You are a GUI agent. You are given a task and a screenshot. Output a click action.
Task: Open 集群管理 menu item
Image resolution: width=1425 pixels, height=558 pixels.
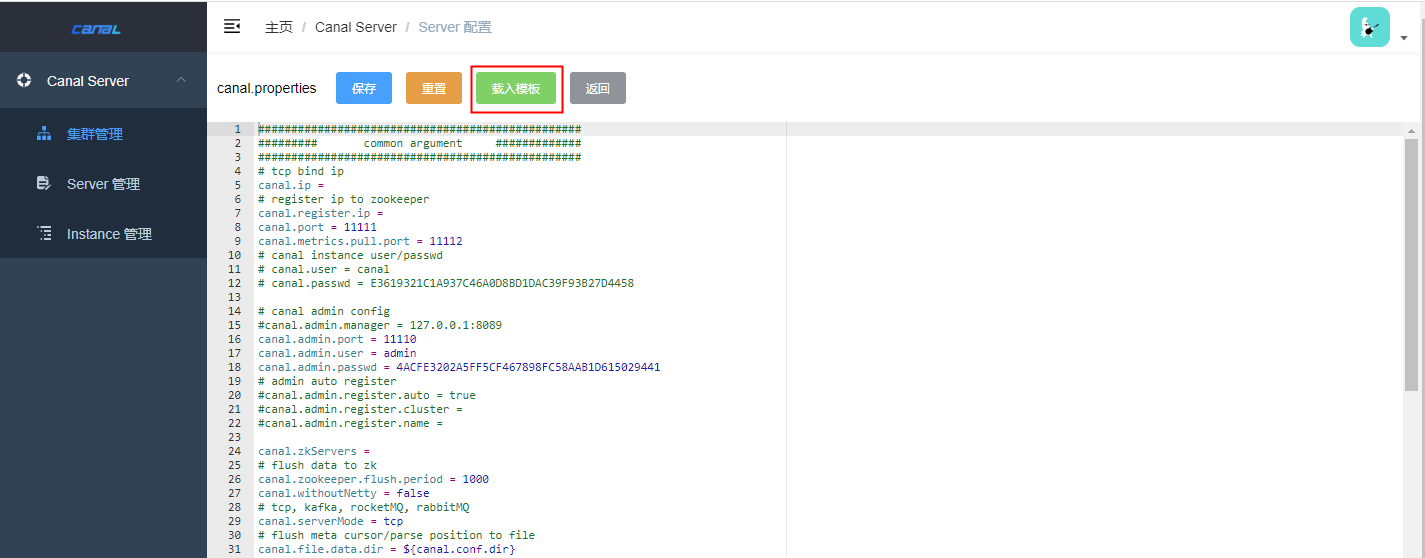click(95, 134)
